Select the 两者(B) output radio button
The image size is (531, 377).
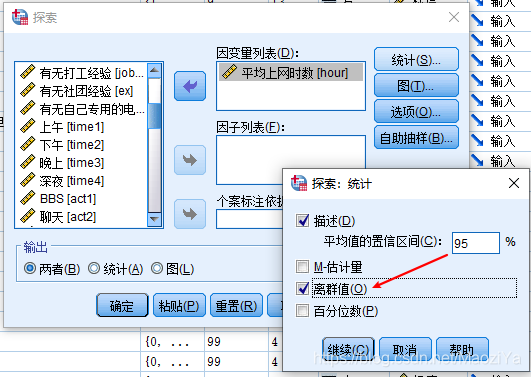point(30,268)
